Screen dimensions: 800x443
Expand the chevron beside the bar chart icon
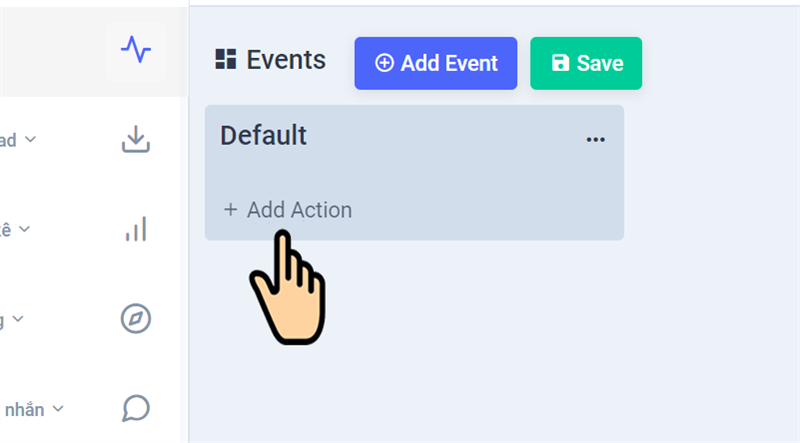24,229
